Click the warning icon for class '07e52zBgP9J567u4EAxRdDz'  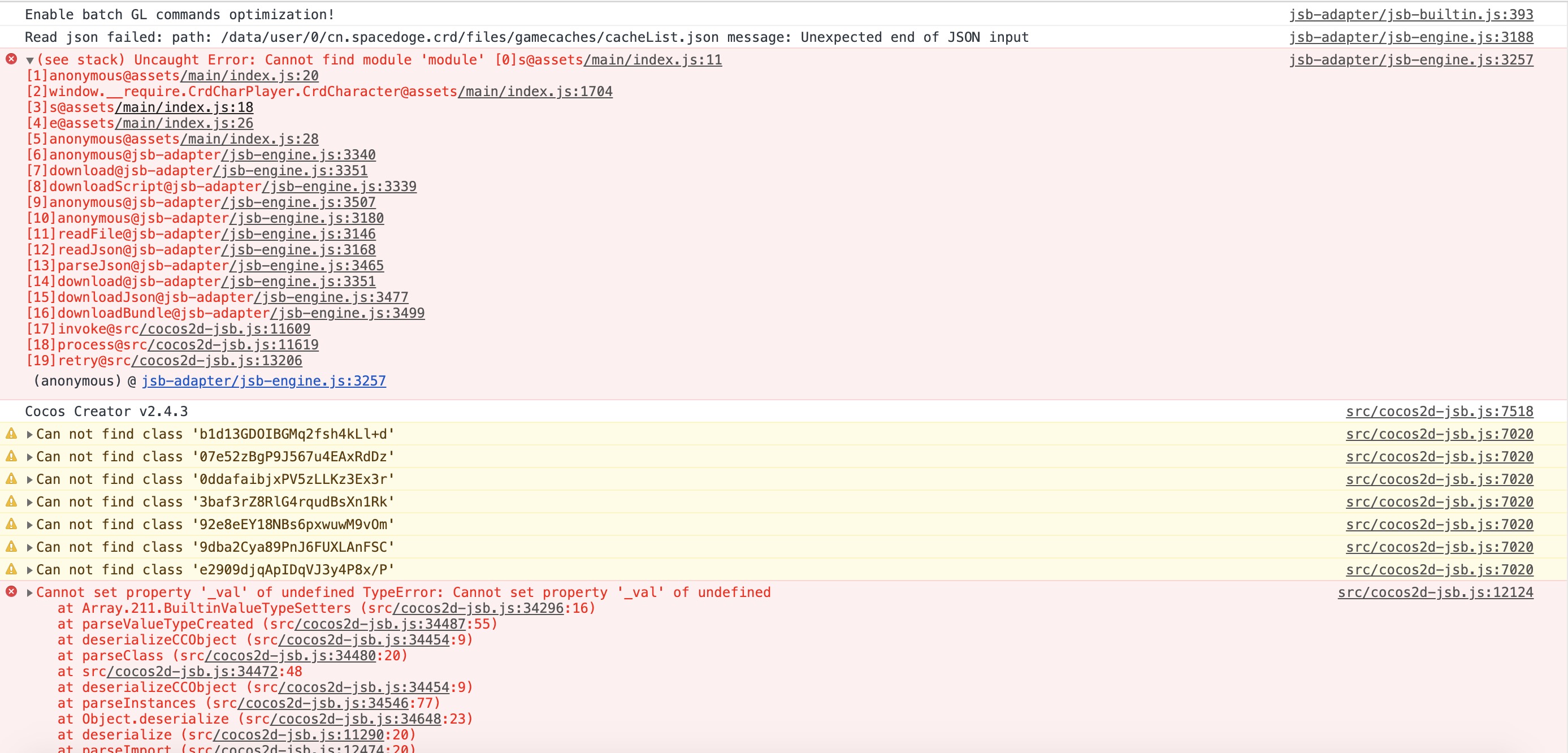click(x=11, y=456)
